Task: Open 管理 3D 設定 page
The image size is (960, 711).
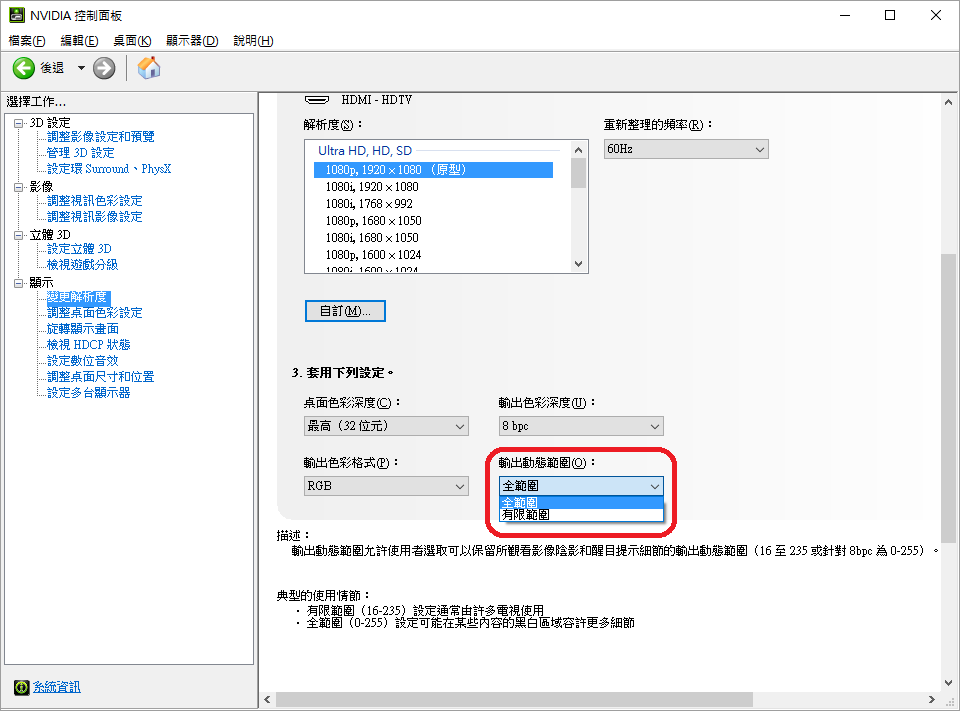Action: (x=81, y=152)
